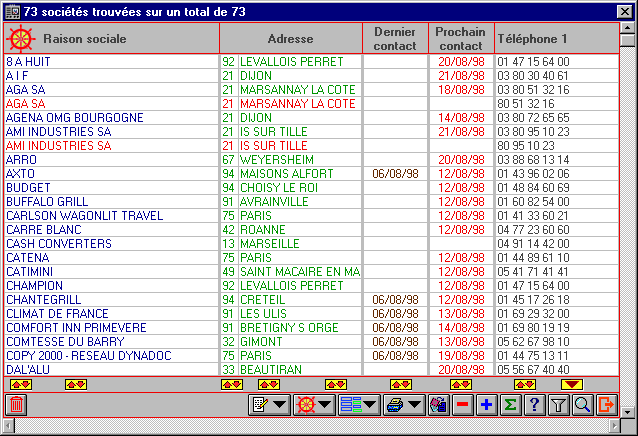Click the red minus button

click(x=462, y=405)
